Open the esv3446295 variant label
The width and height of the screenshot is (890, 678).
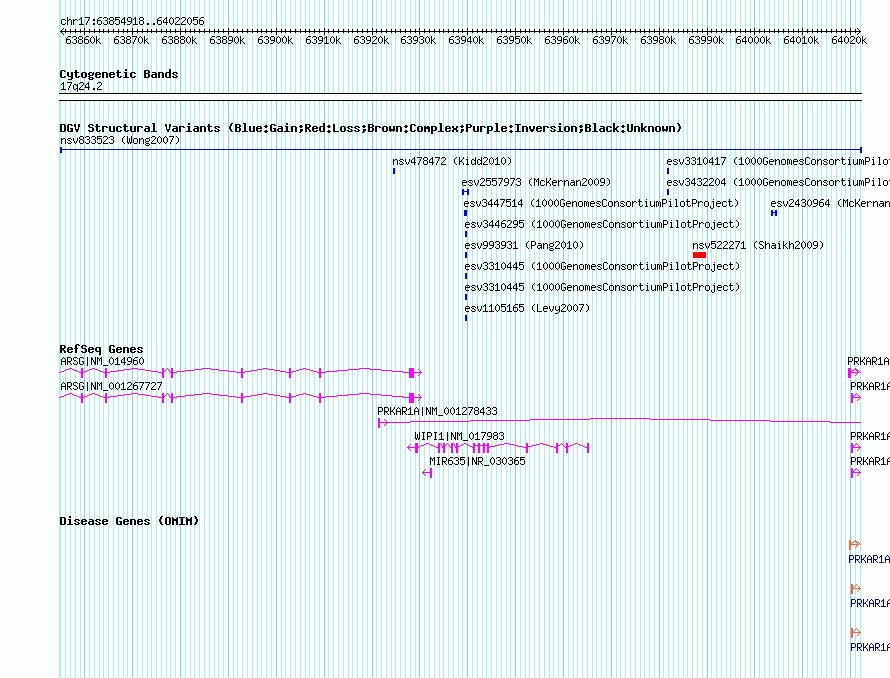[602, 224]
